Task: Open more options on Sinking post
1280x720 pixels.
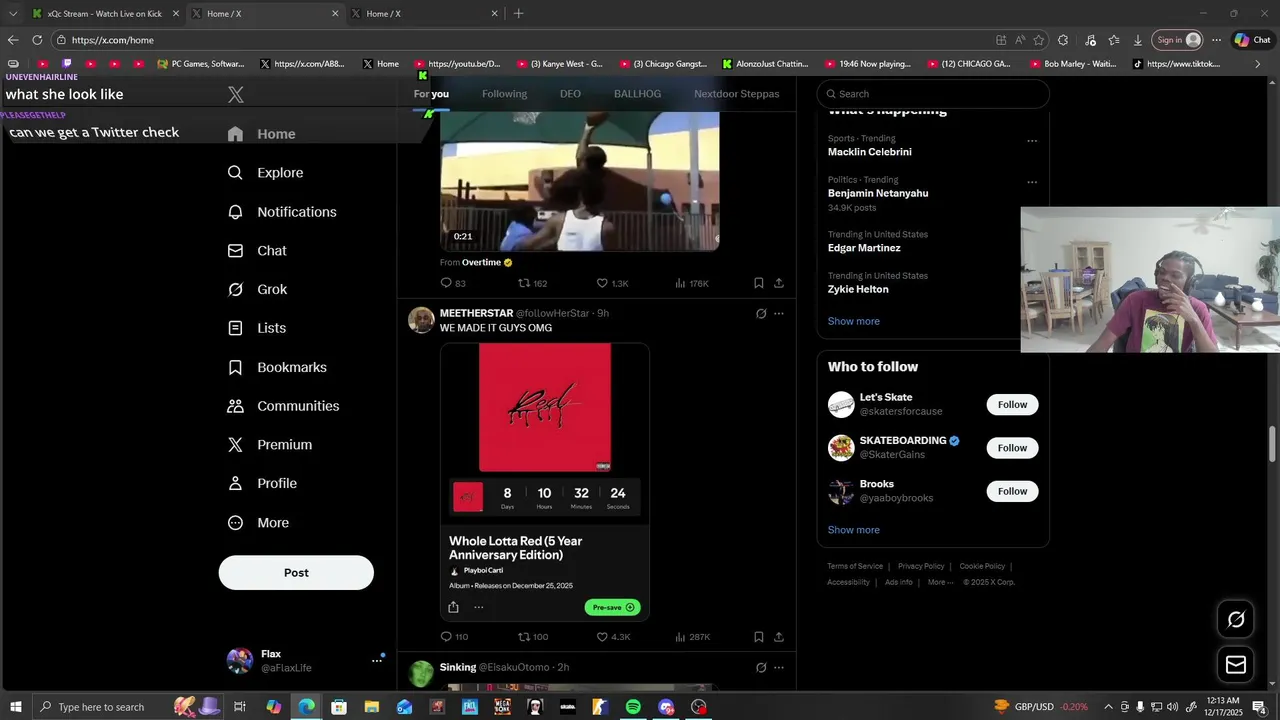Action: 779,668
